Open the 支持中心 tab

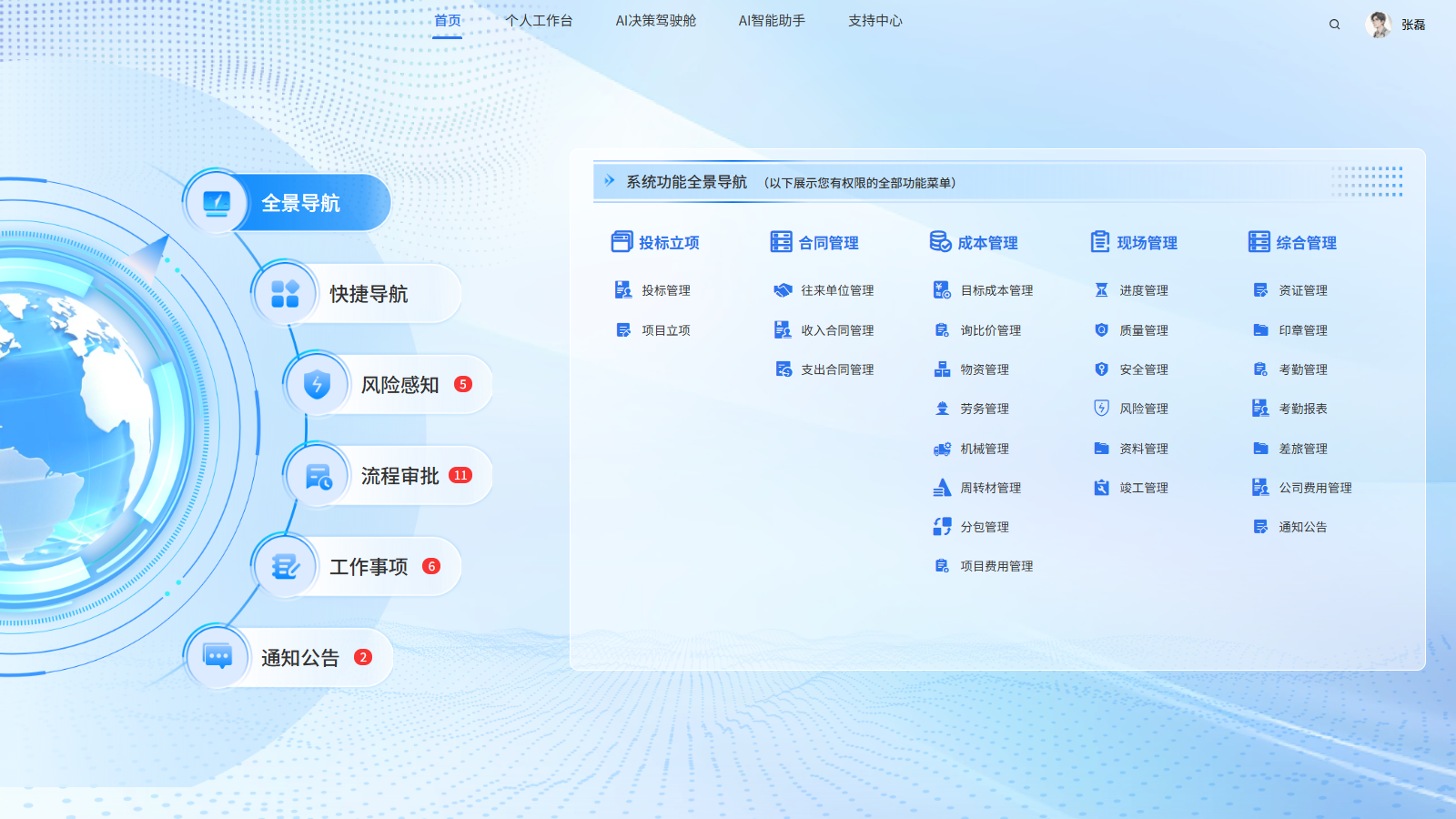coord(875,21)
